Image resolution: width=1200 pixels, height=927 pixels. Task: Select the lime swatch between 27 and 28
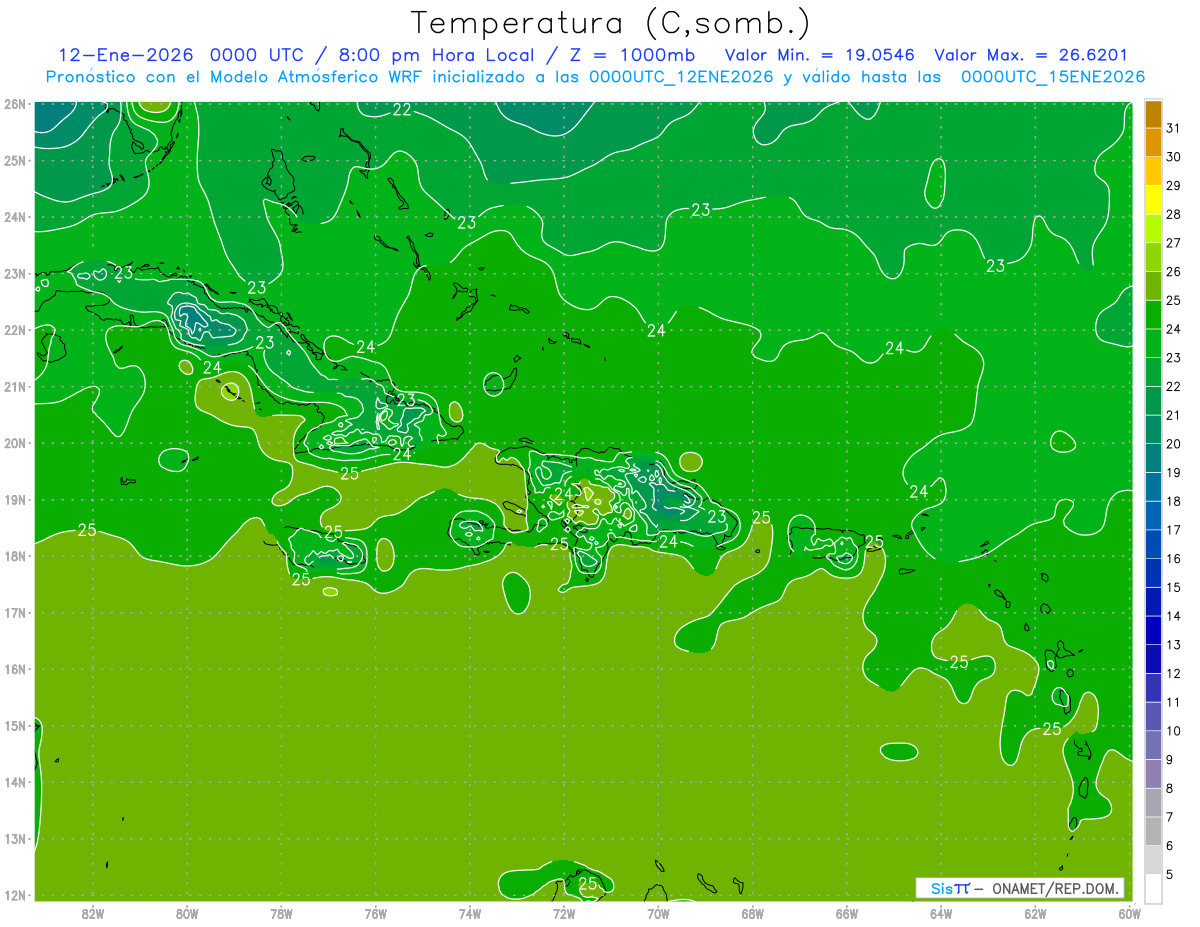(1153, 229)
